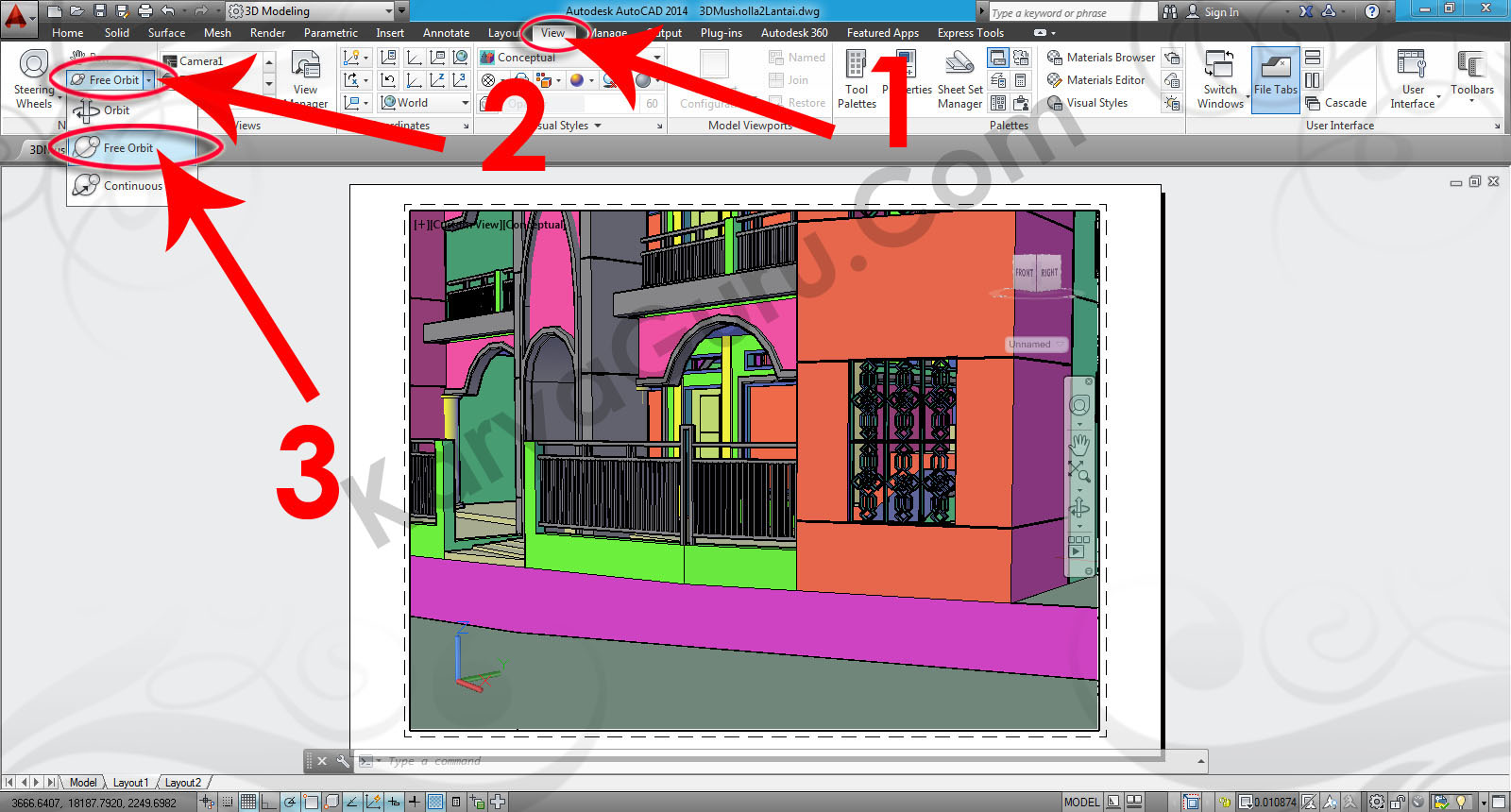Viewport: 1511px width, 812px height.
Task: Open the Steering Wheels tool
Action: 34,79
